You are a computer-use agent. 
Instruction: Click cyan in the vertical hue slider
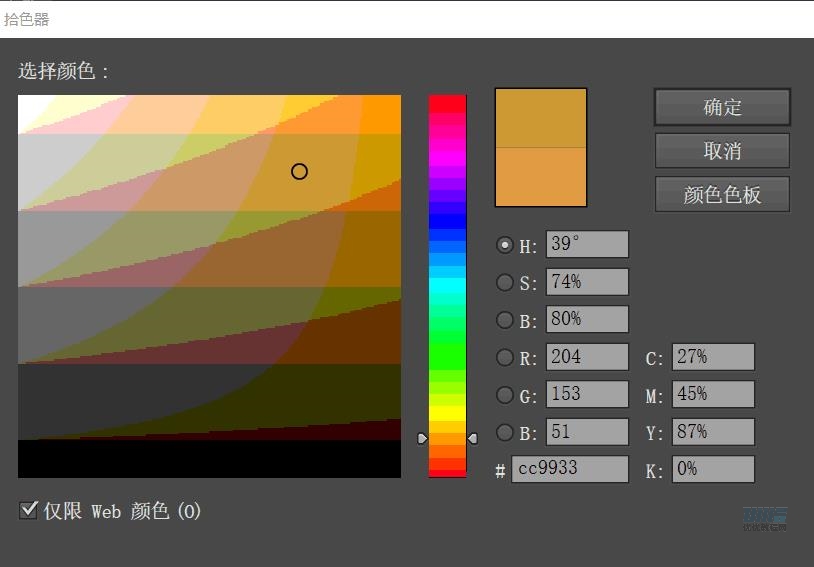[x=447, y=286]
